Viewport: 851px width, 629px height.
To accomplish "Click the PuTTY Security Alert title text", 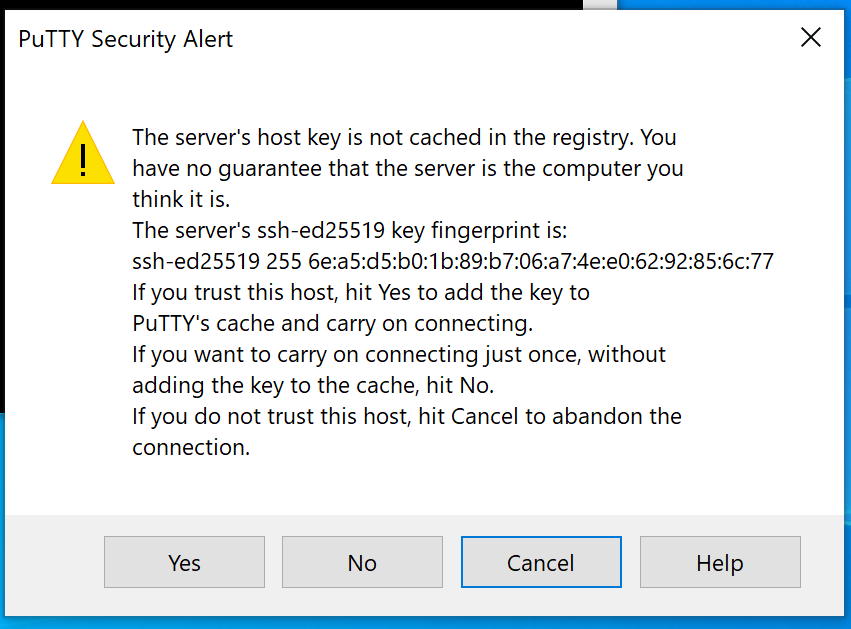I will 126,39.
